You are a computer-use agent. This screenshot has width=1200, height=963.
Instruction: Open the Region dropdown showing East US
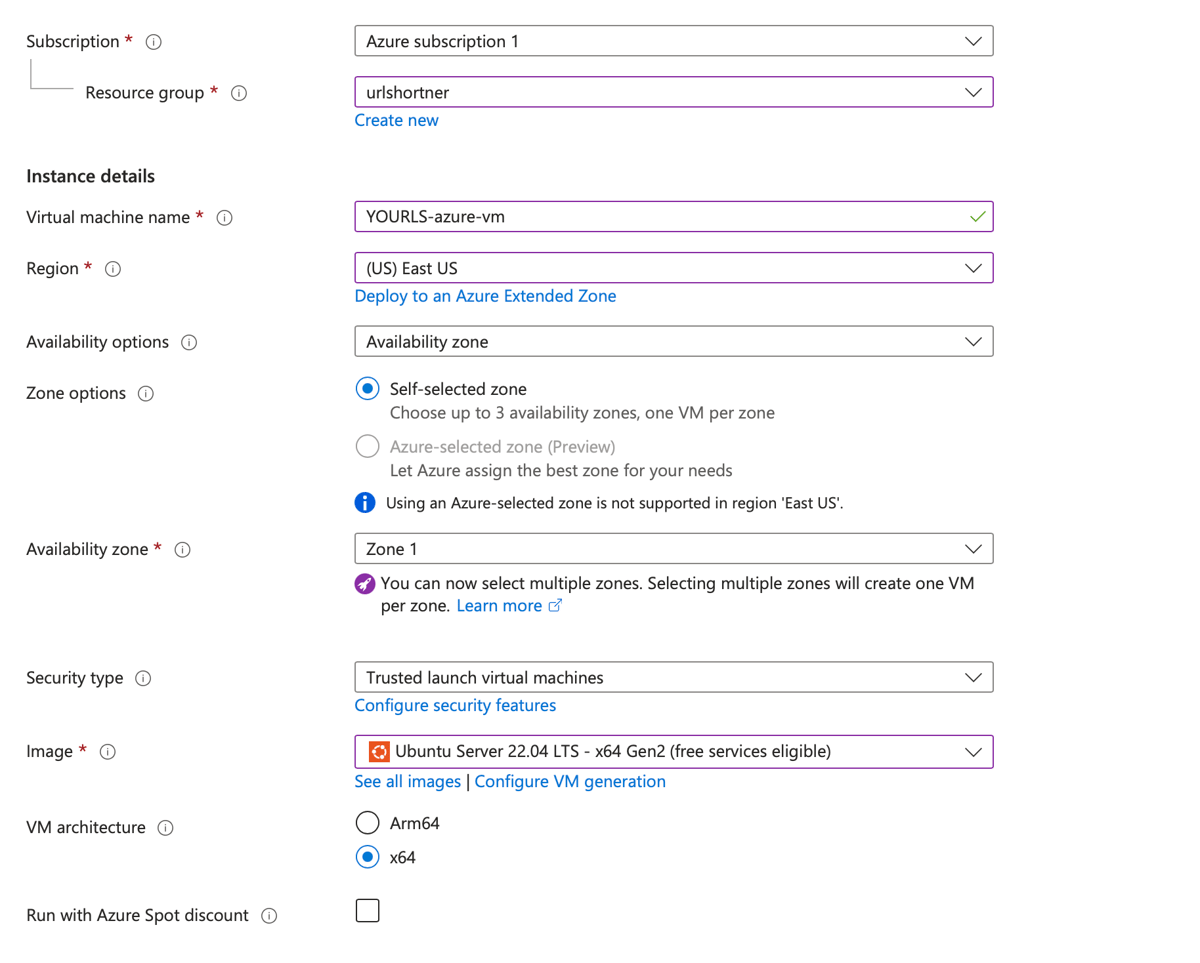(x=674, y=268)
